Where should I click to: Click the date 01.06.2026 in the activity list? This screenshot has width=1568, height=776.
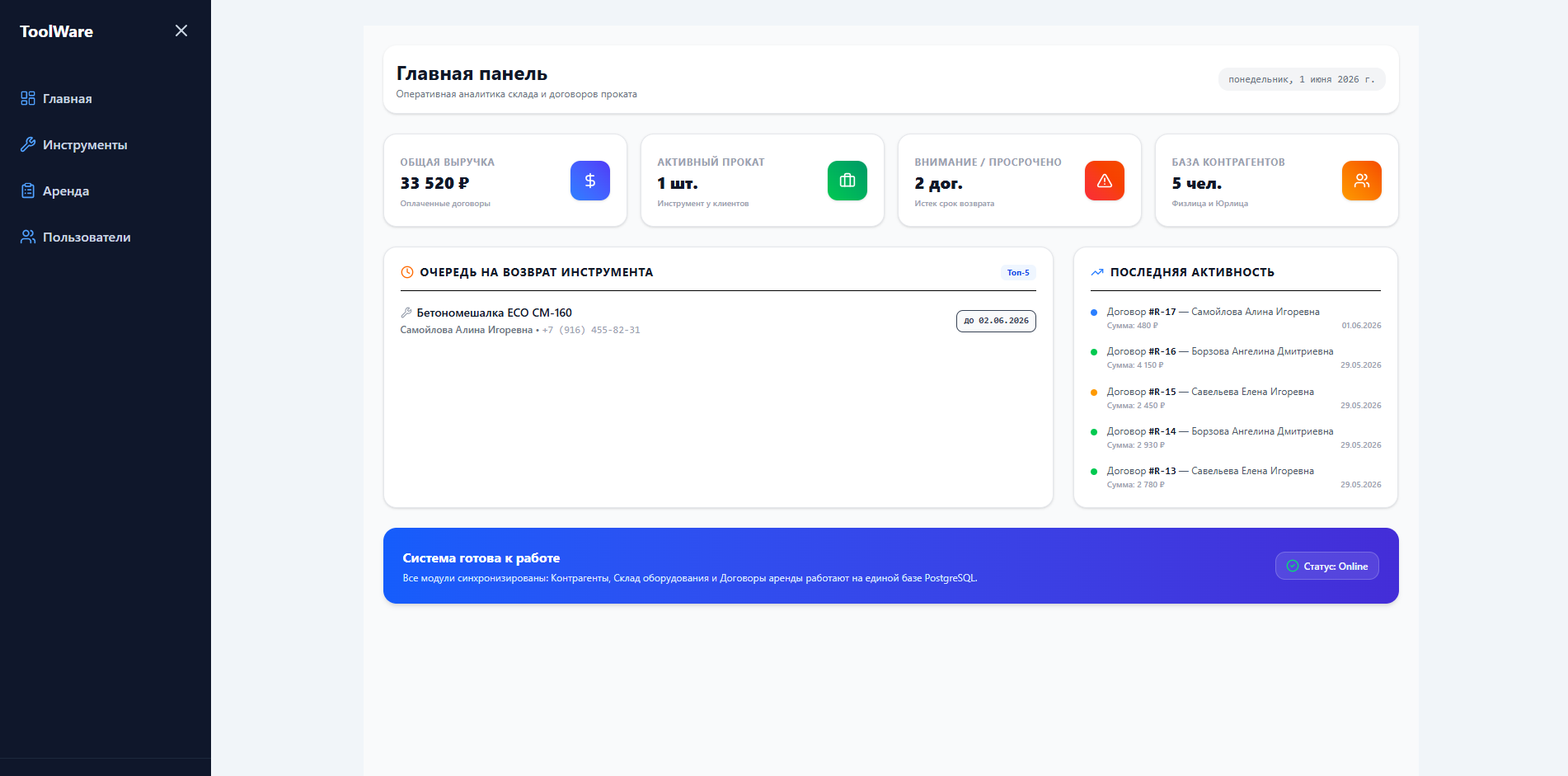click(x=1361, y=326)
